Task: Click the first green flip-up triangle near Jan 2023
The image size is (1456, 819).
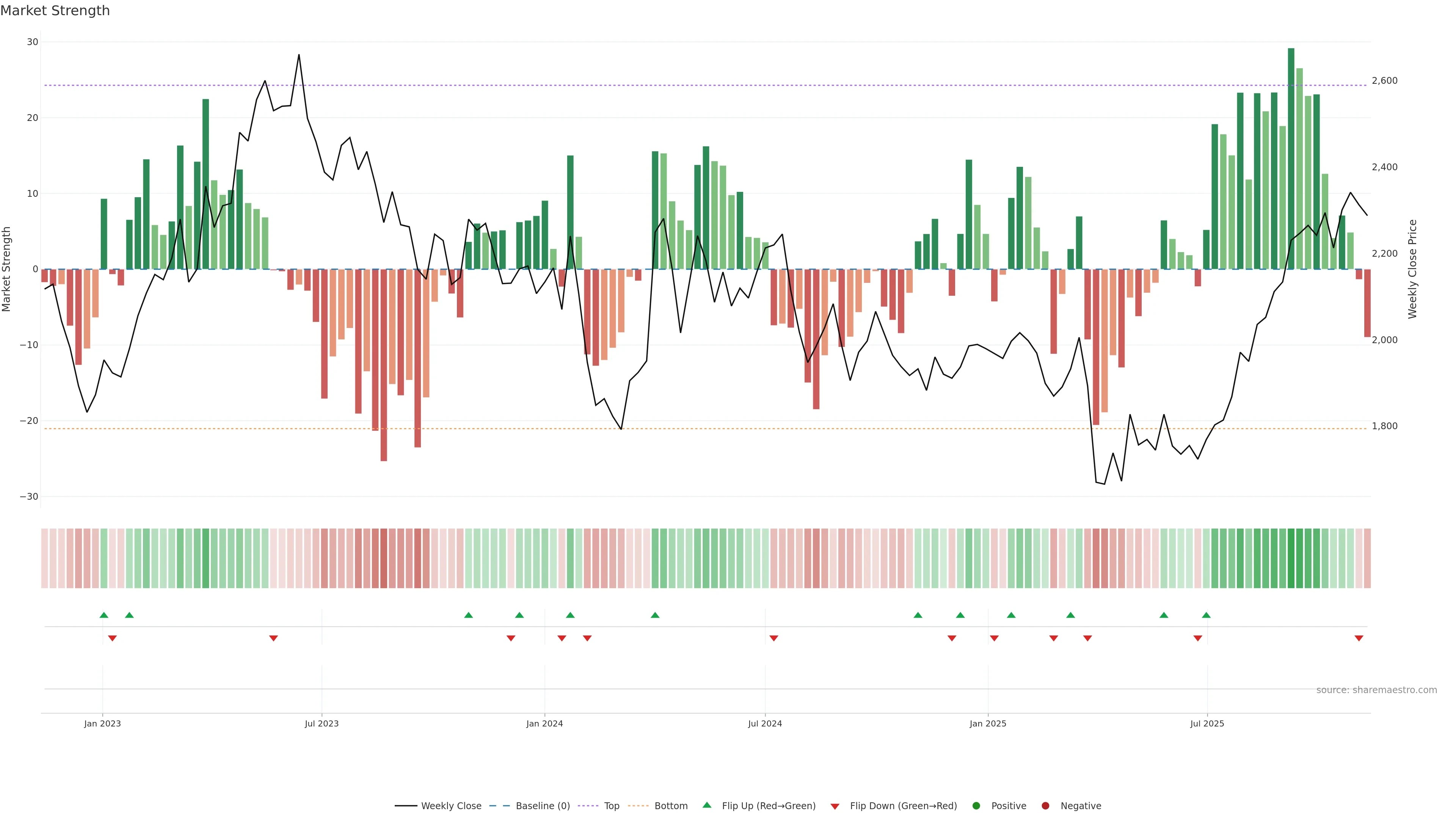Action: (x=104, y=615)
